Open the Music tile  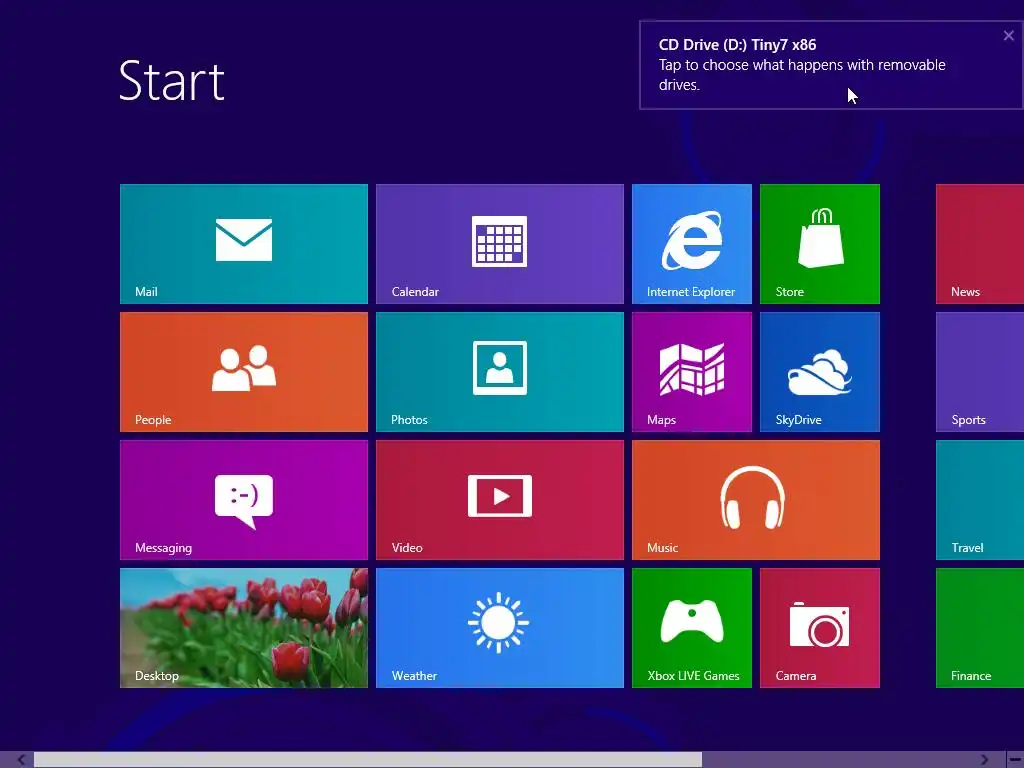click(x=756, y=500)
